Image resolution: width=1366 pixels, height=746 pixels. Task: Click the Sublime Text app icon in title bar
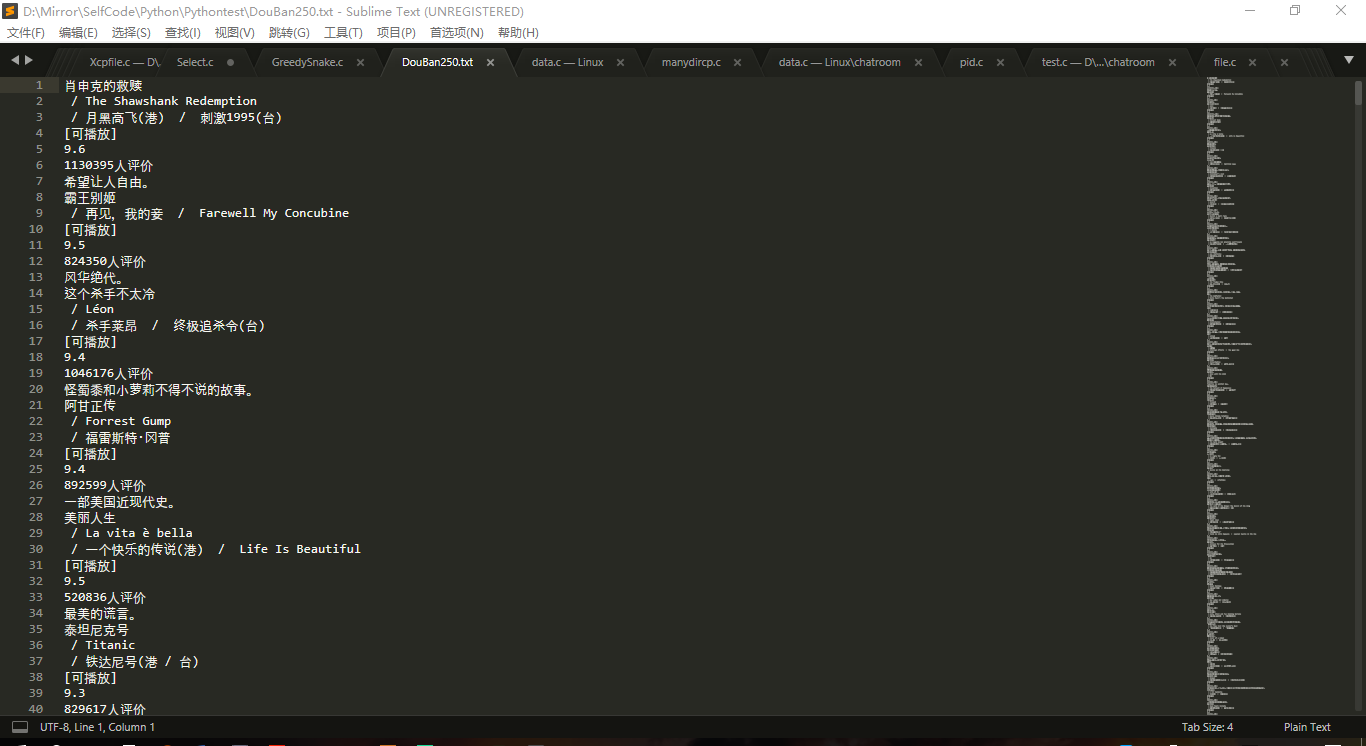[10, 11]
